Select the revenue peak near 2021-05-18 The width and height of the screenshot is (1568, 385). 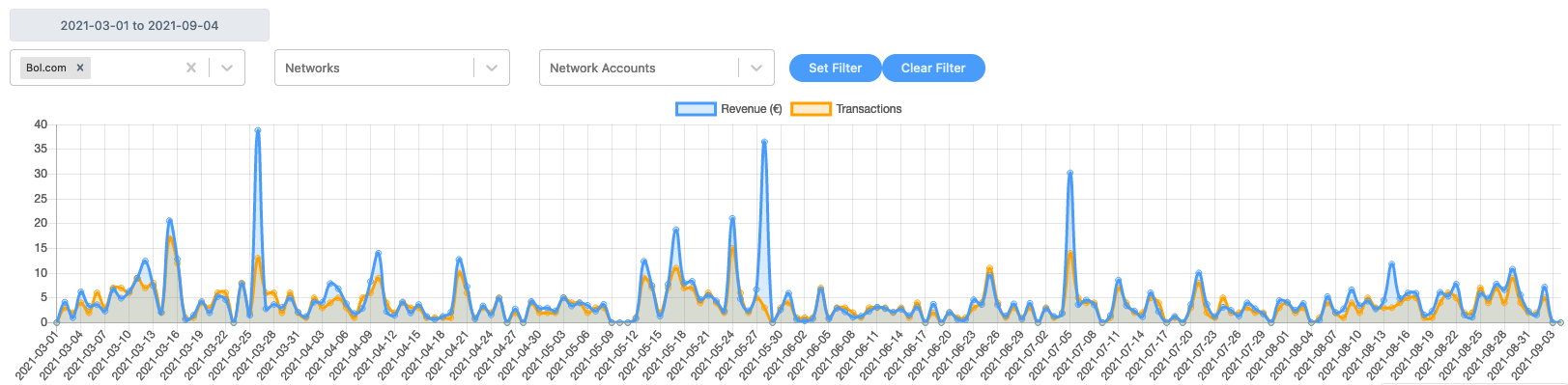[675, 230]
